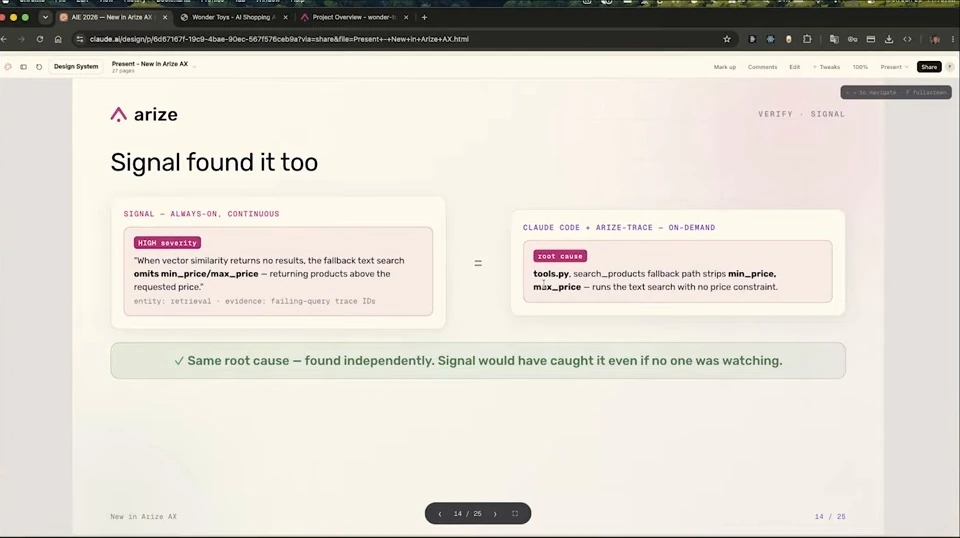Expand the Present dropdown
The height and width of the screenshot is (538, 960).
click(x=894, y=67)
